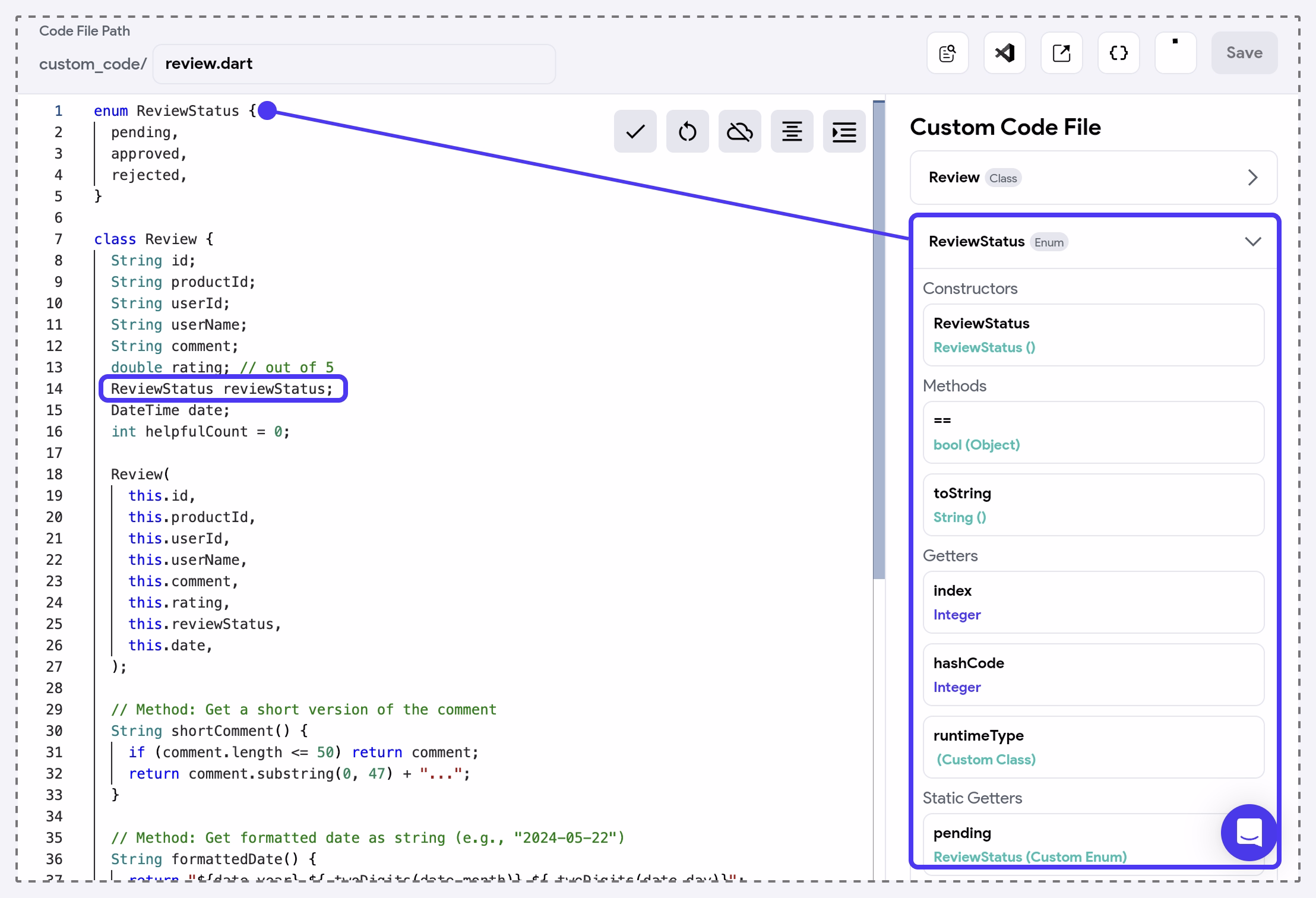The height and width of the screenshot is (898, 1316).
Task: Click the 'Constructors' section label
Action: coord(970,289)
